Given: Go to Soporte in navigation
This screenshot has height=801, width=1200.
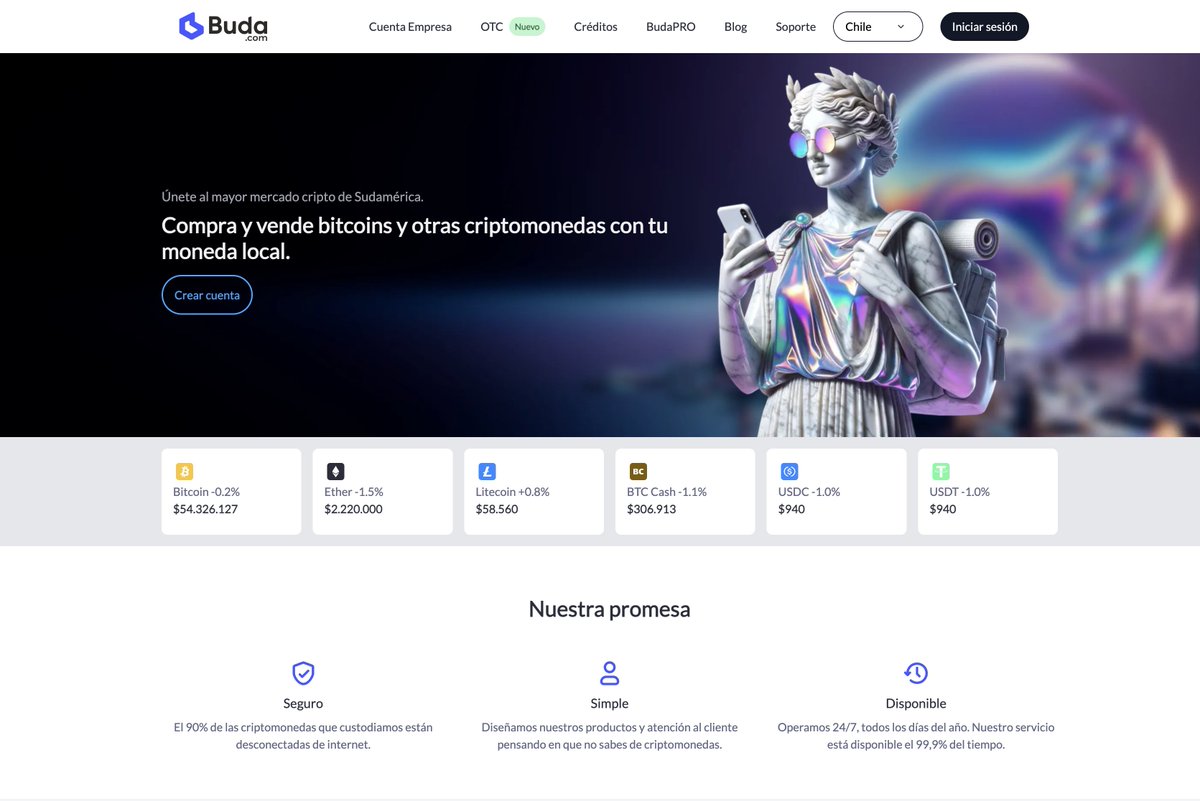Looking at the screenshot, I should [796, 27].
